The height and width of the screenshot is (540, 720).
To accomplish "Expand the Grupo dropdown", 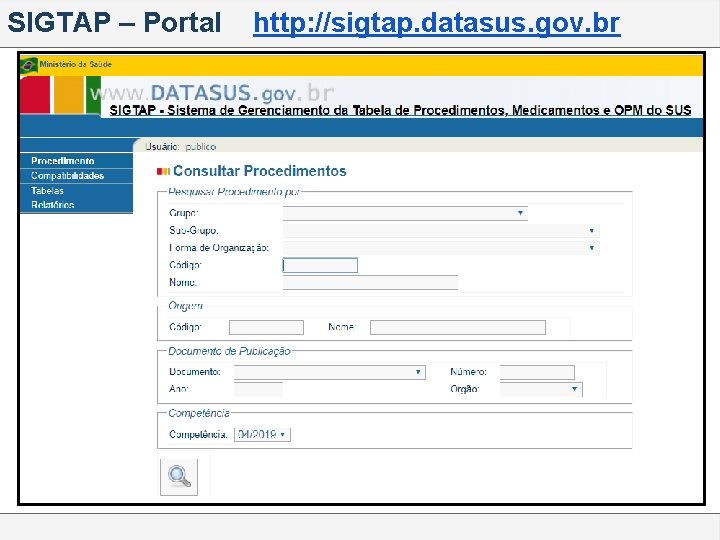I will coord(405,213).
